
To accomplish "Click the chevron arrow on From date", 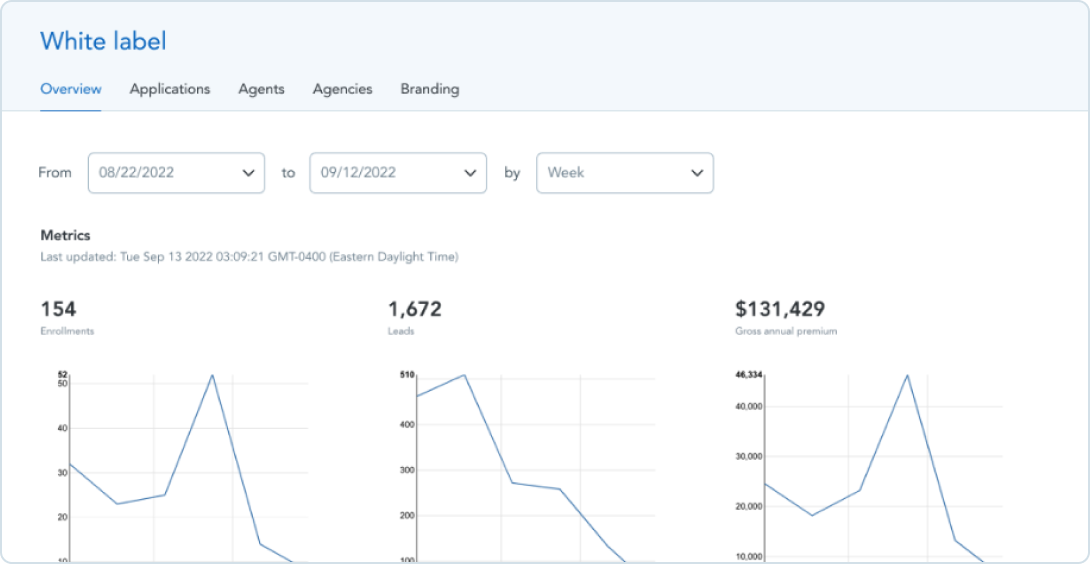I will click(x=248, y=173).
